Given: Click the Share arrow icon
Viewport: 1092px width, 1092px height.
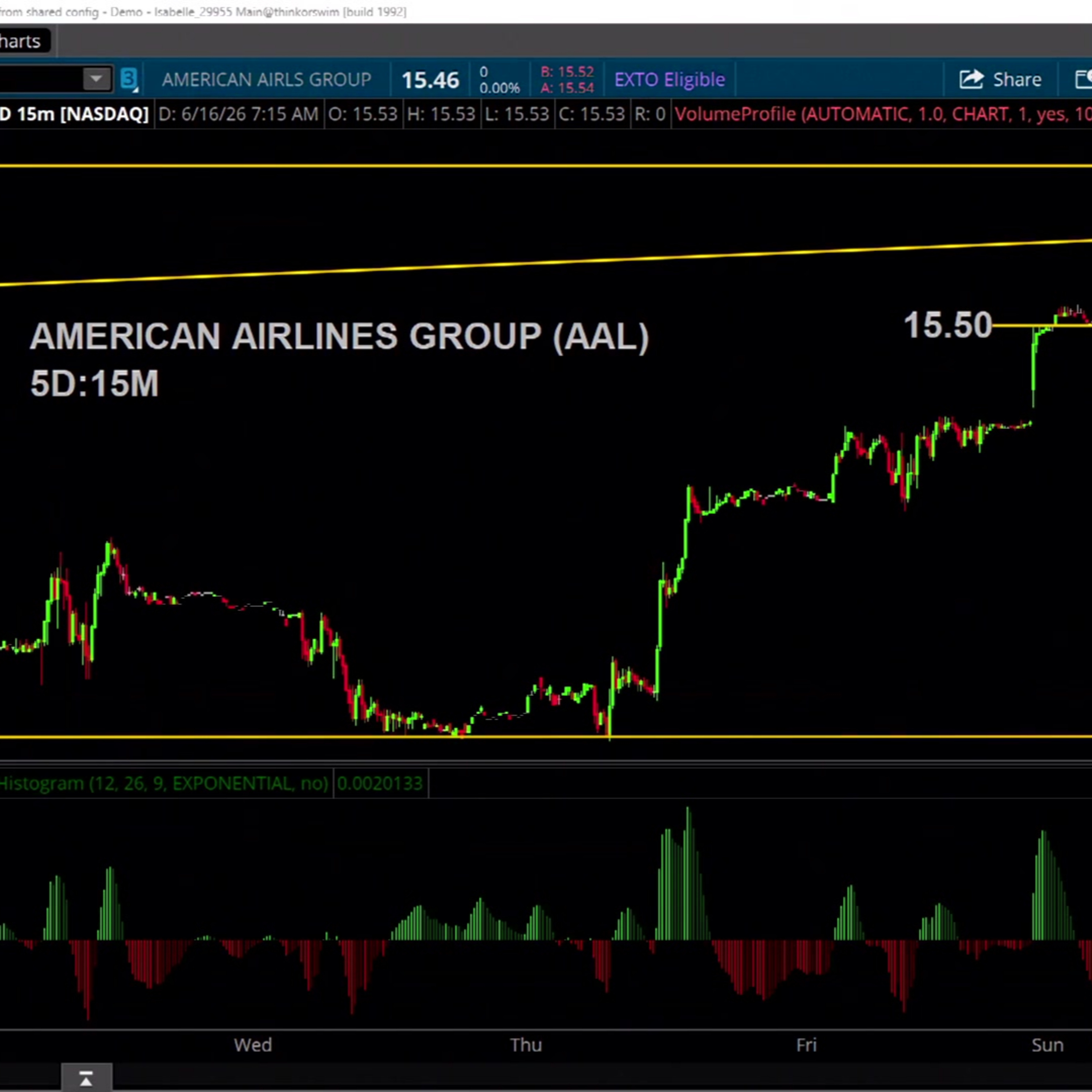Looking at the screenshot, I should pos(972,79).
